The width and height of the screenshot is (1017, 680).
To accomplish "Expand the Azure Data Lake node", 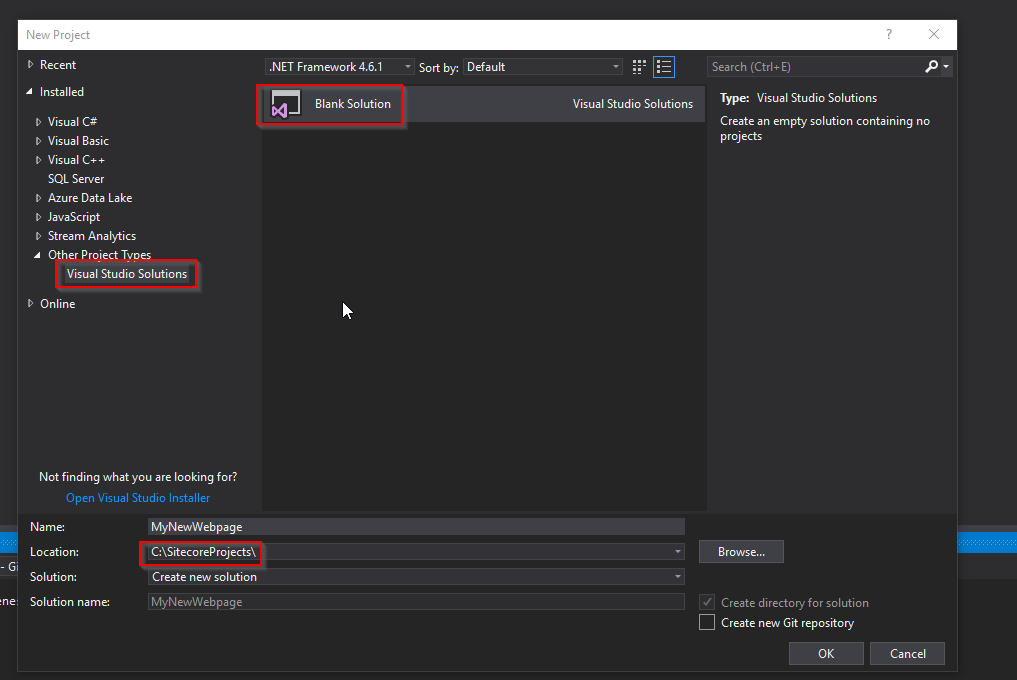I will 38,198.
